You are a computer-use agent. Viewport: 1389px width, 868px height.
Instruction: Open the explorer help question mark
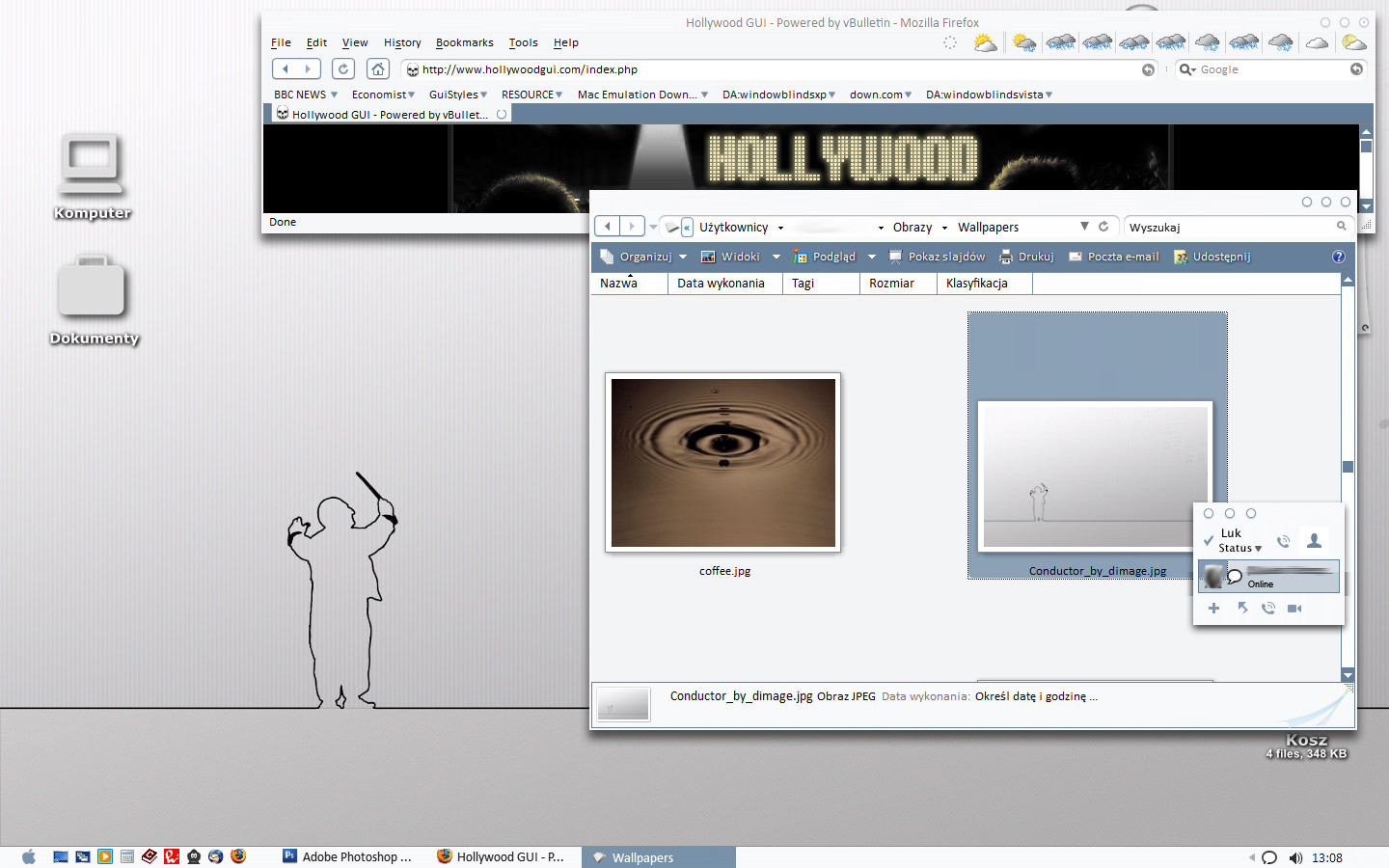(1339, 257)
